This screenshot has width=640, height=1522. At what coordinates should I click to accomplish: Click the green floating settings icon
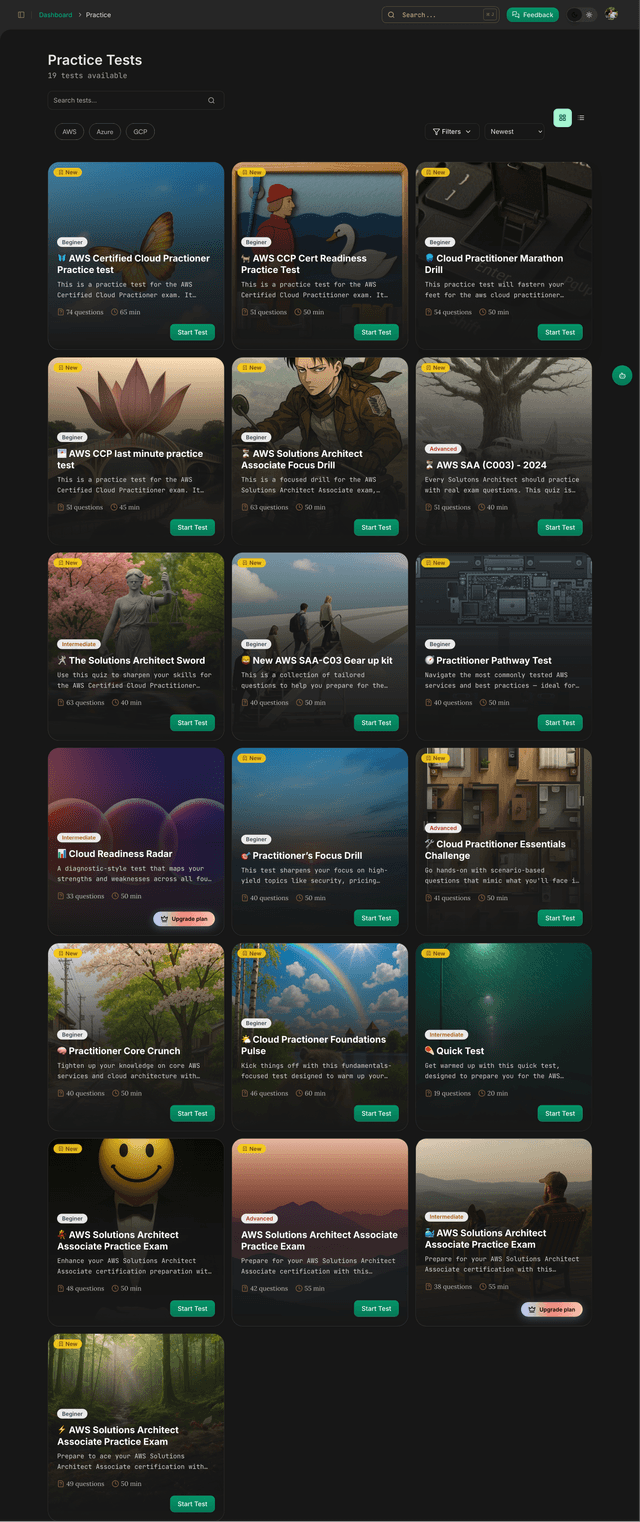tap(622, 376)
